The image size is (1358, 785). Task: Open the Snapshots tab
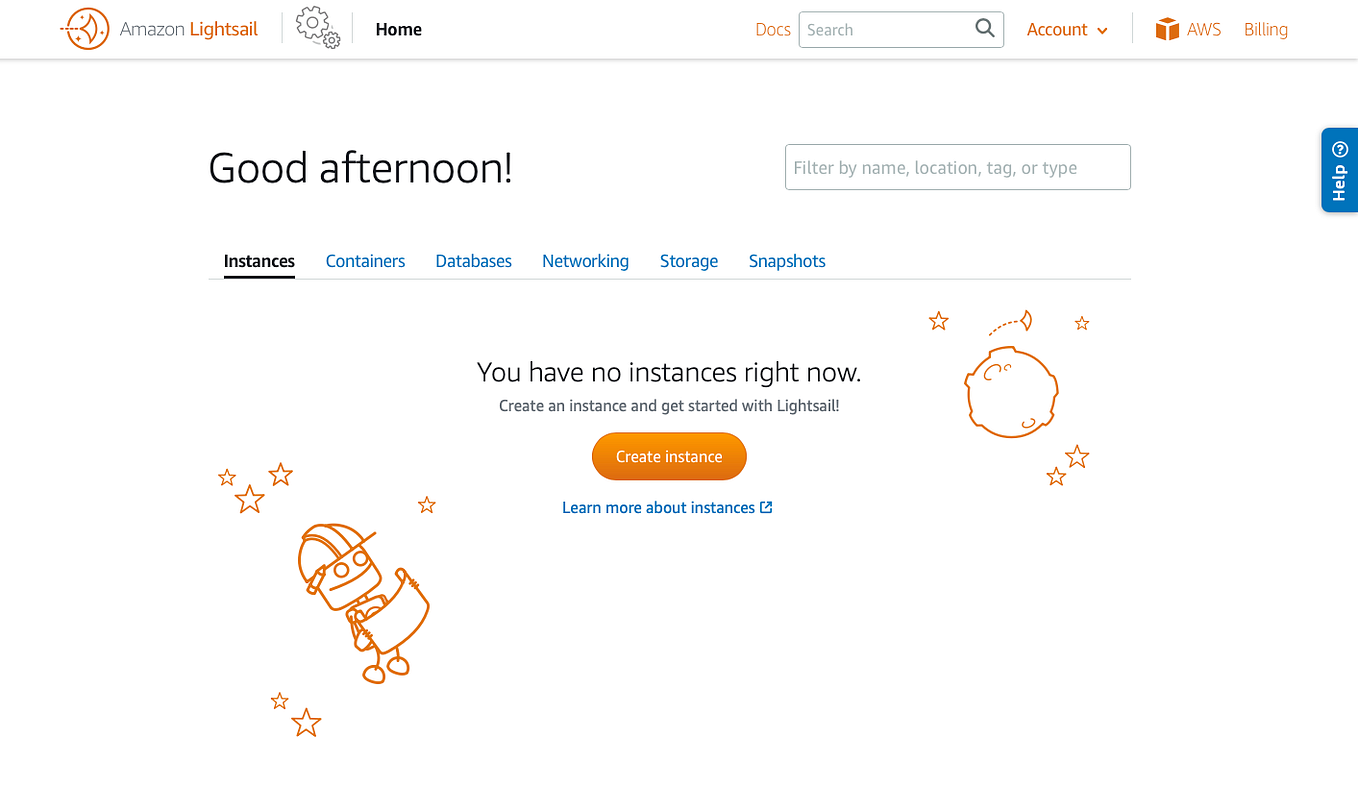pyautogui.click(x=787, y=261)
